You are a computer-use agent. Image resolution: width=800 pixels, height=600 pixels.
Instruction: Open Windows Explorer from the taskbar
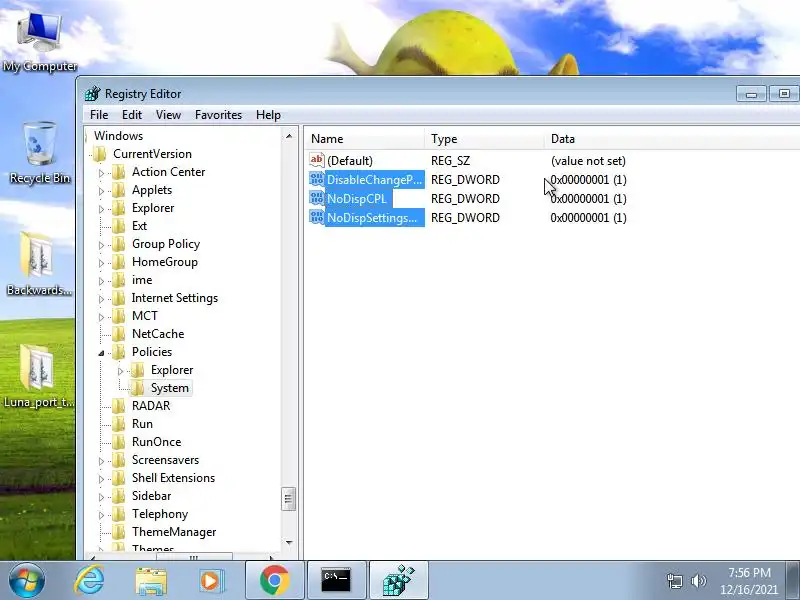point(151,581)
